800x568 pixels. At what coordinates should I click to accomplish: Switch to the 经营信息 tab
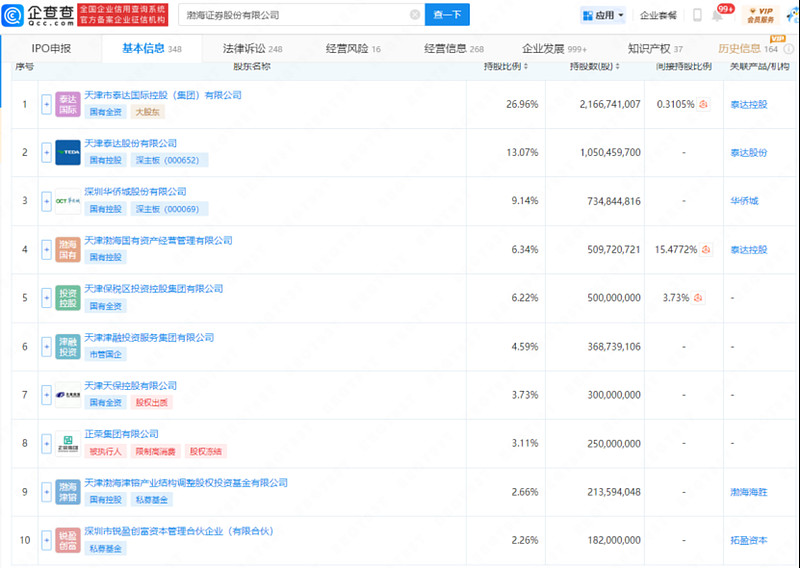(454, 48)
